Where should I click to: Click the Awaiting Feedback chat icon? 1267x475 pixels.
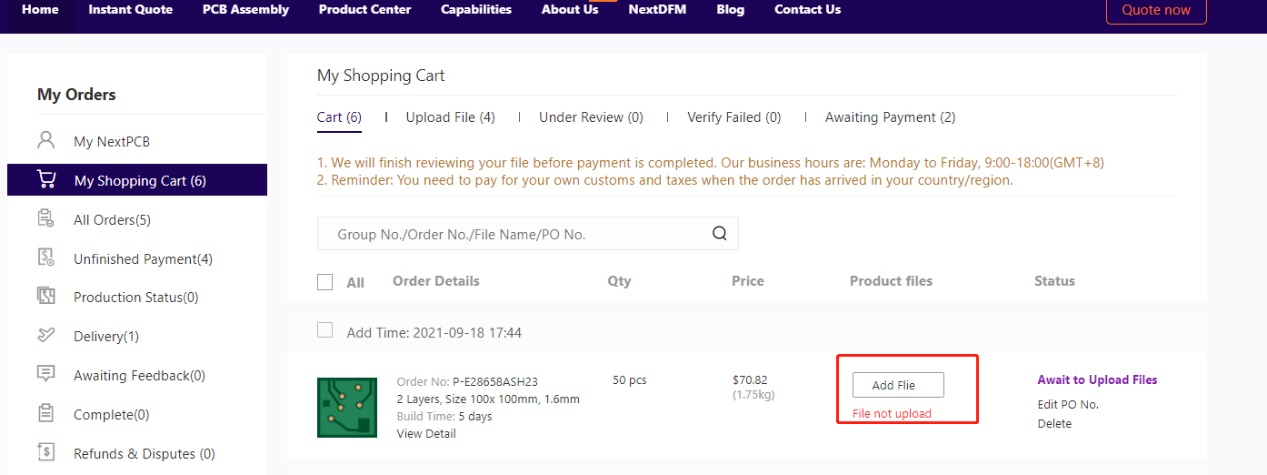click(46, 375)
